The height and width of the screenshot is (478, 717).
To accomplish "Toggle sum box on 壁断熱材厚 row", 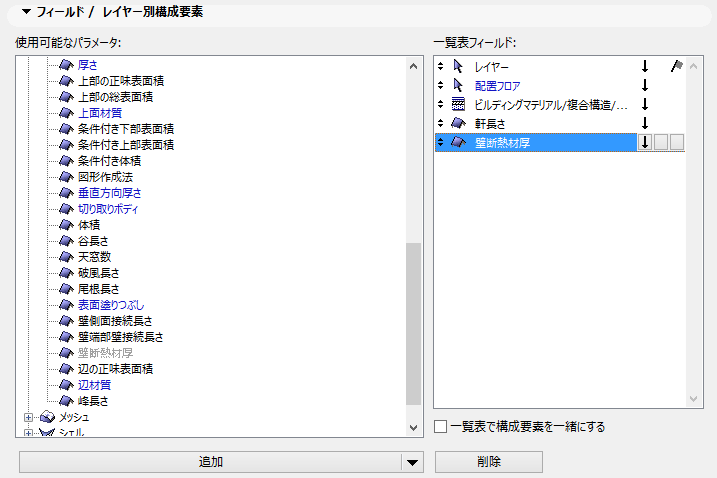I will point(661,142).
